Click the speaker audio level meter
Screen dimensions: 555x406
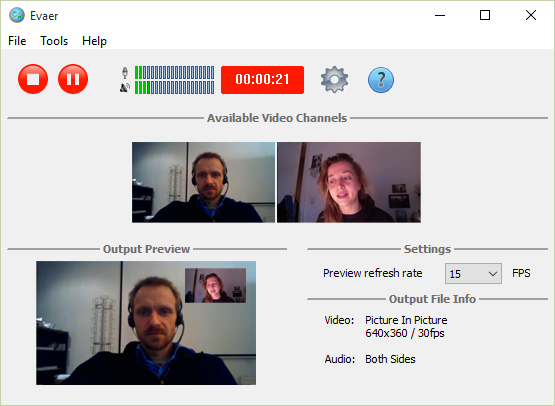pyautogui.click(x=174, y=87)
